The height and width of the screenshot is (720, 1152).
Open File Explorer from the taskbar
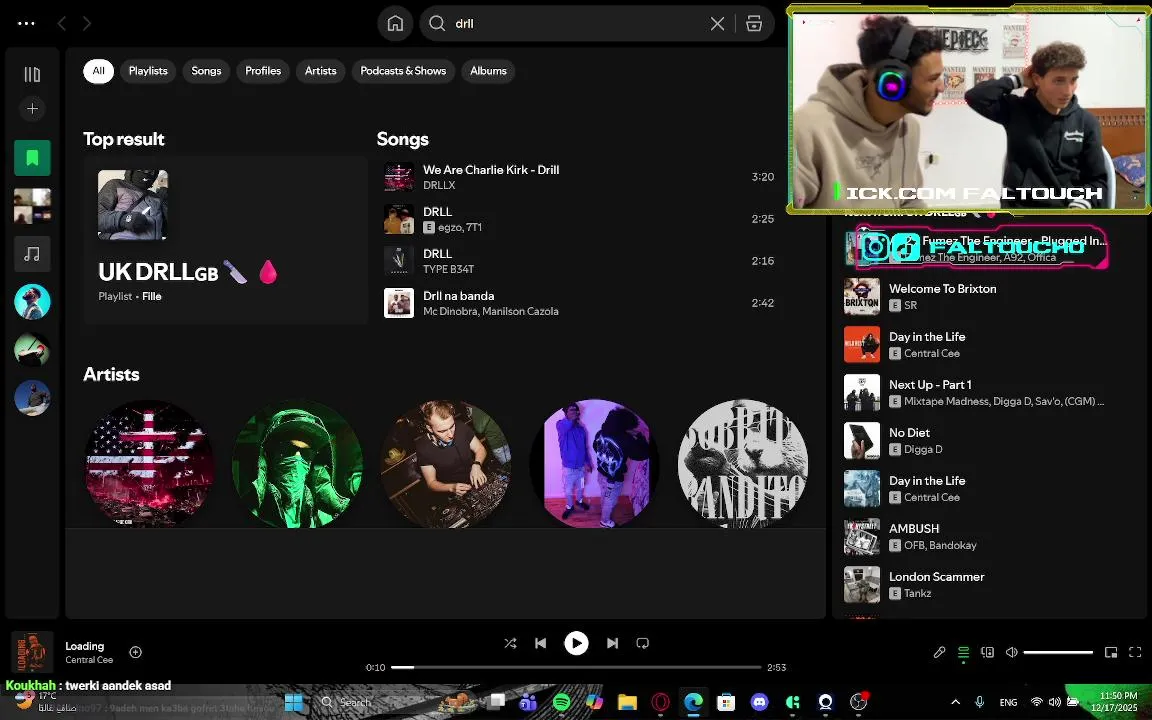[x=627, y=702]
